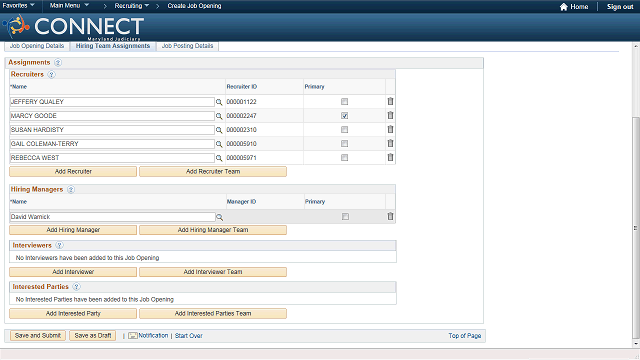Image resolution: width=640 pixels, height=360 pixels.
Task: Click recruiter ID 000005910
Action: point(241,144)
